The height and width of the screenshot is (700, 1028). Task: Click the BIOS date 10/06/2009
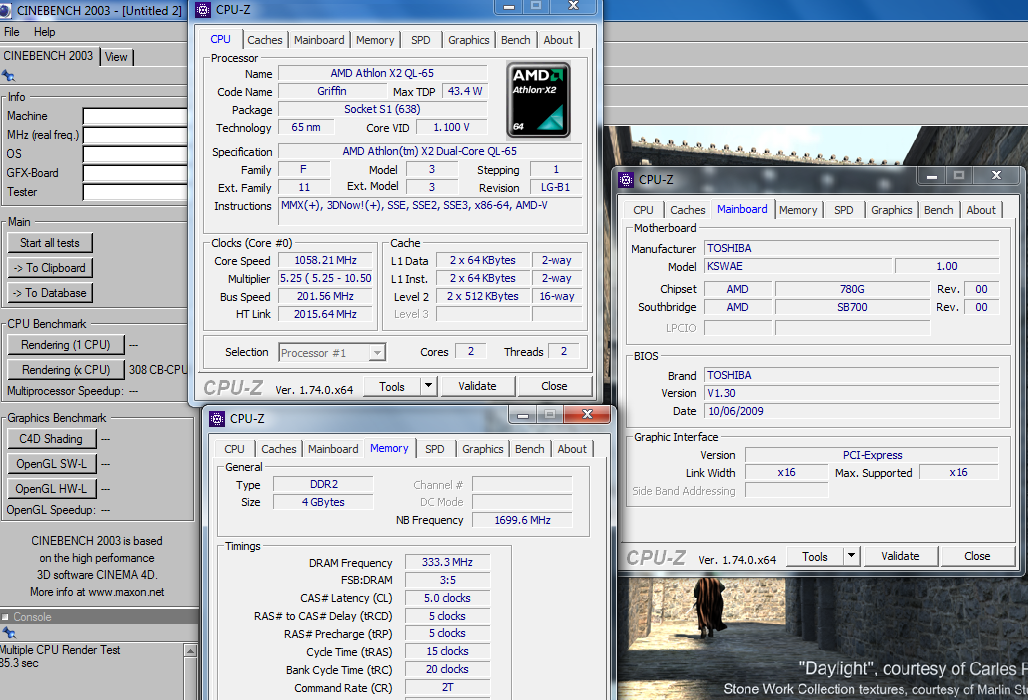click(852, 411)
